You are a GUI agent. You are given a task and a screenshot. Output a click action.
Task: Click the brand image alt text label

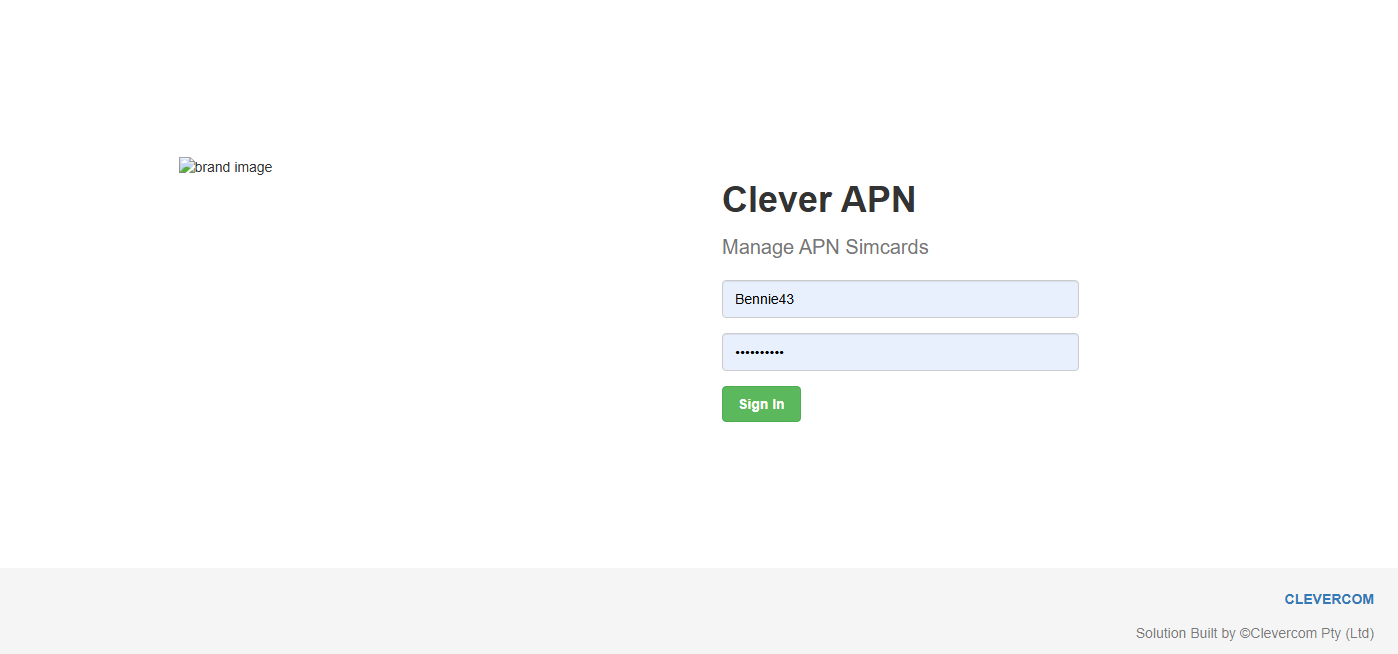pos(232,167)
